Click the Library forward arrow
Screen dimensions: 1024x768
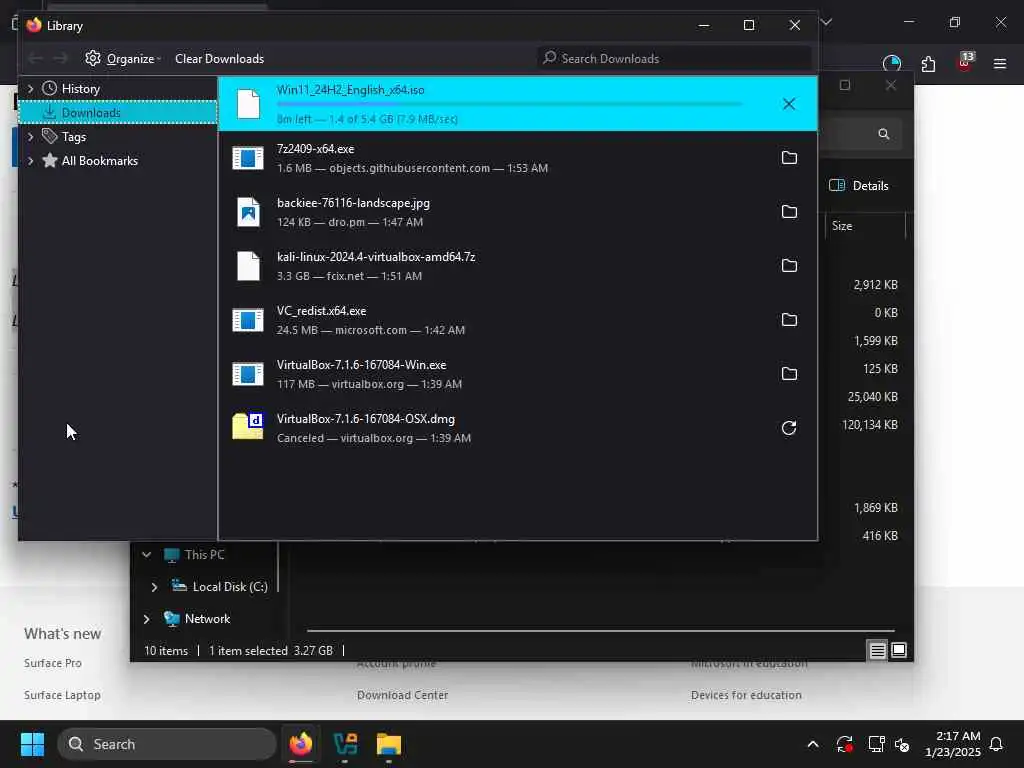[60, 59]
